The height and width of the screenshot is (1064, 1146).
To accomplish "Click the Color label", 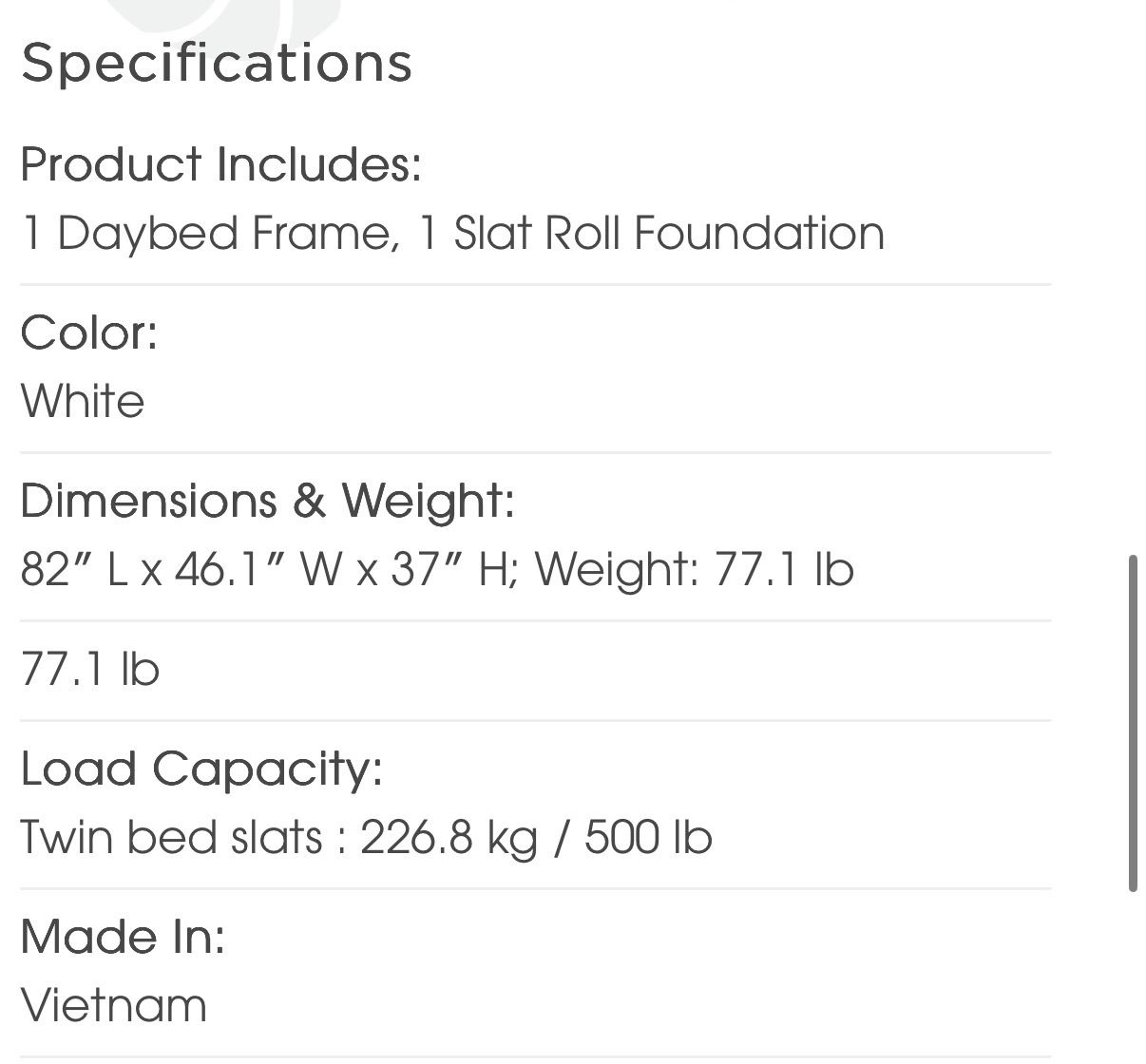I will click(89, 332).
